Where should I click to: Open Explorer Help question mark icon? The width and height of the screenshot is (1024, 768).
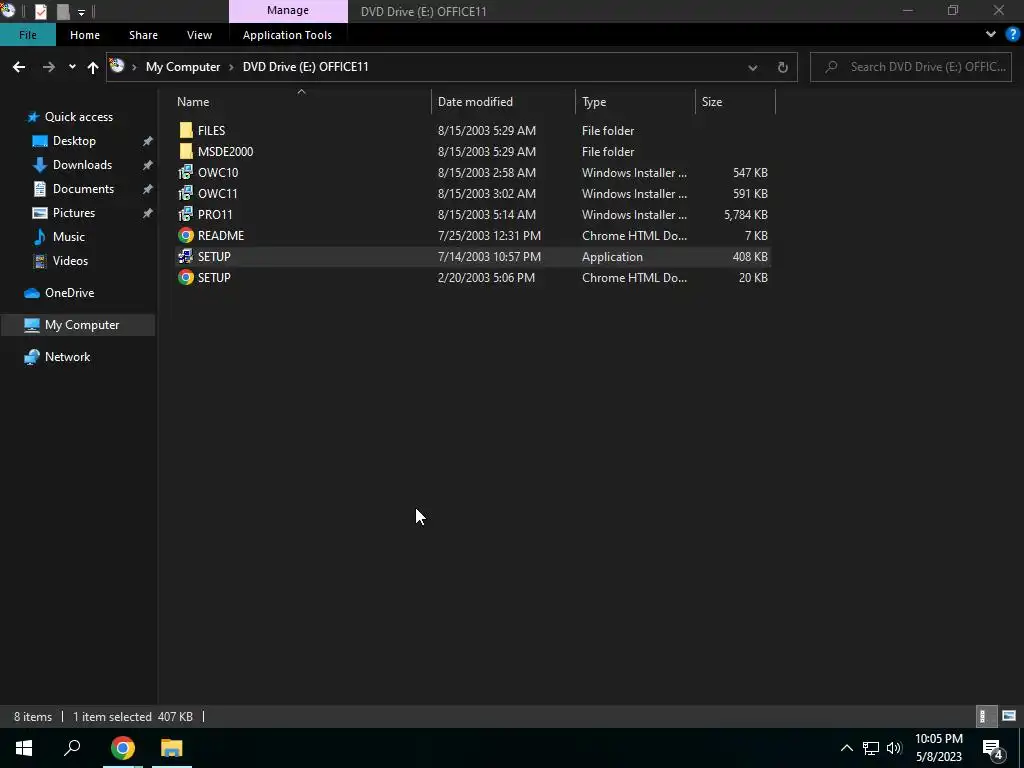1013,35
